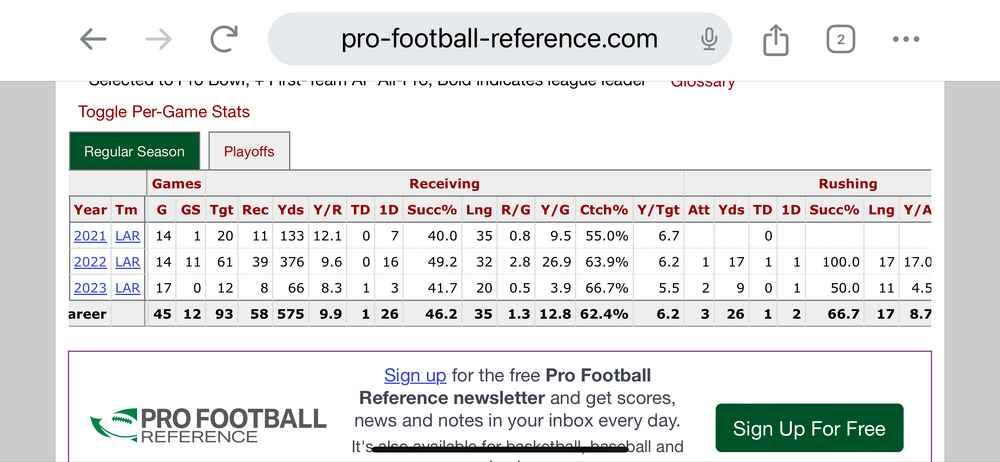Reload the current page
The height and width of the screenshot is (462, 1000).
coord(223,39)
